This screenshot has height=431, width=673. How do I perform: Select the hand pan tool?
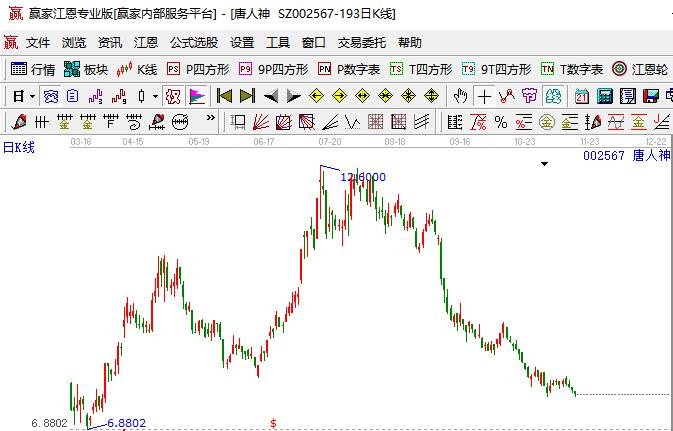tap(461, 96)
